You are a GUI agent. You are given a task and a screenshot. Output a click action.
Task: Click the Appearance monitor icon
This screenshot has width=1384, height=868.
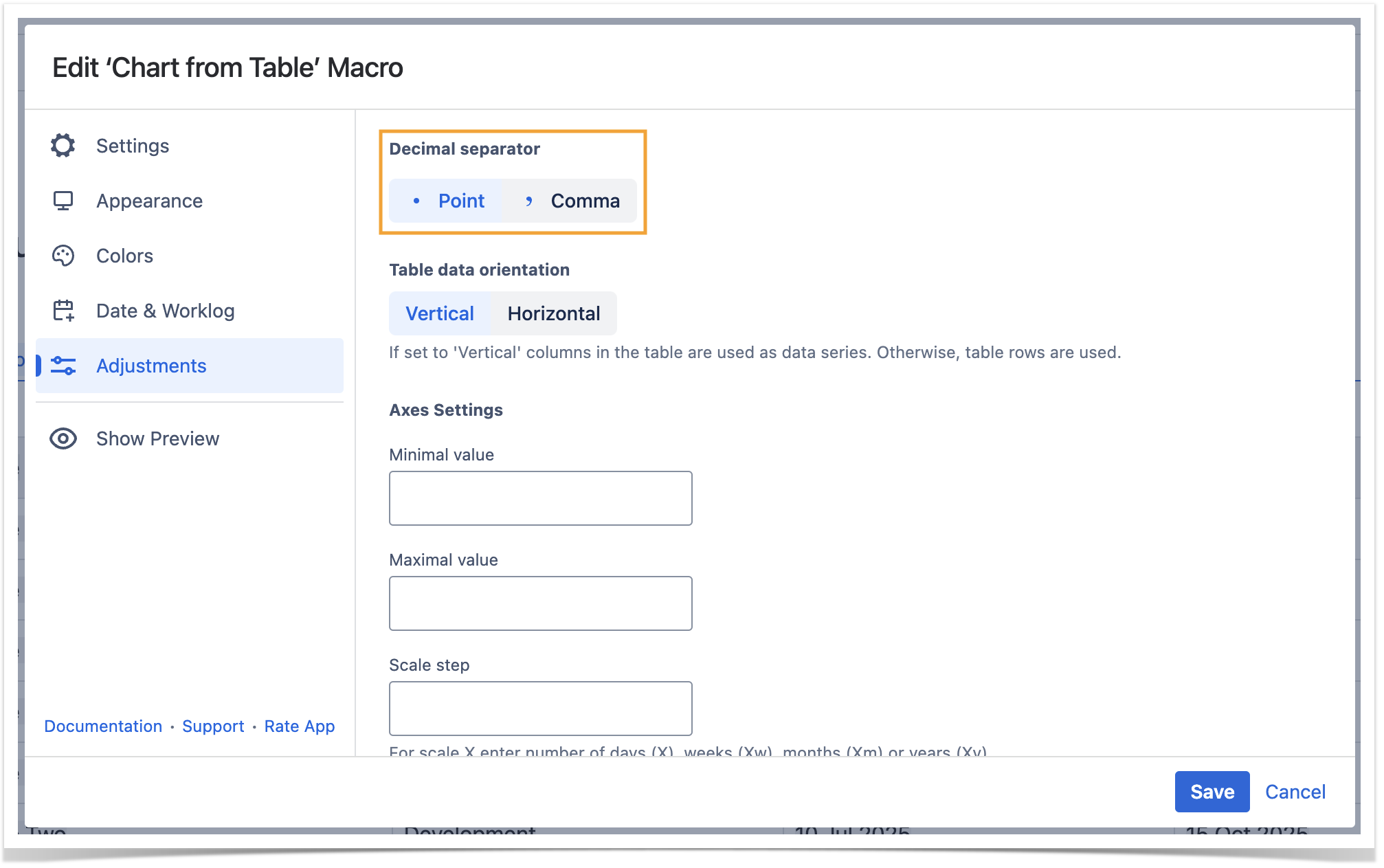63,201
